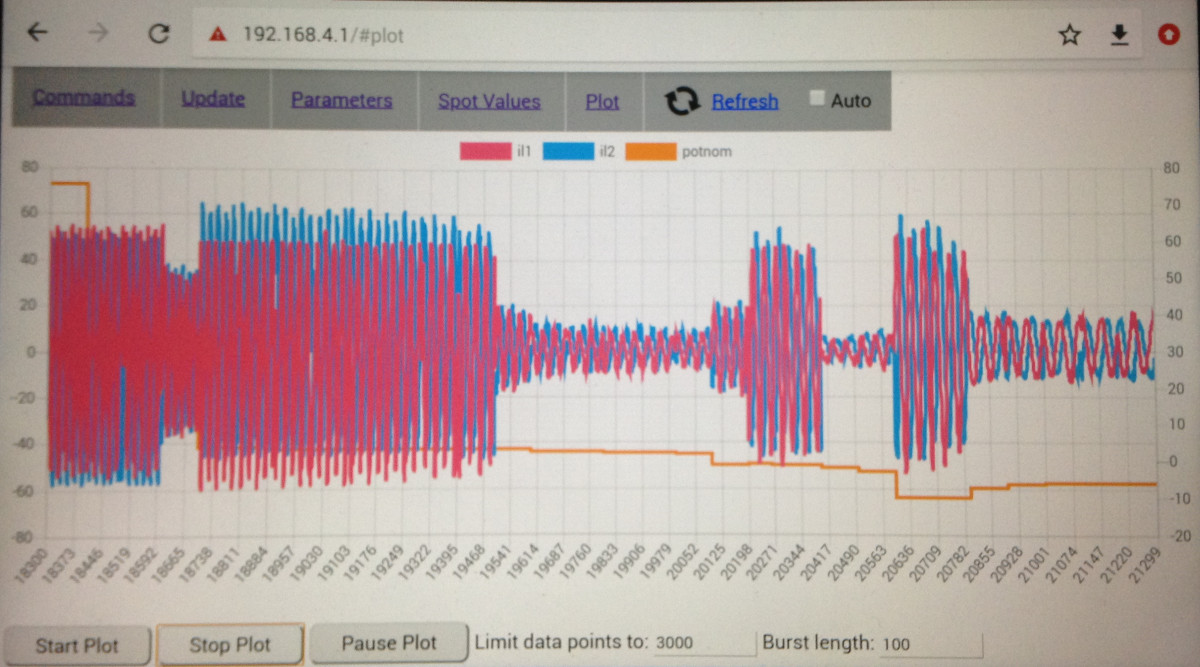Click the red update notification icon
Screen dimensions: 1200x667
(x=1168, y=35)
